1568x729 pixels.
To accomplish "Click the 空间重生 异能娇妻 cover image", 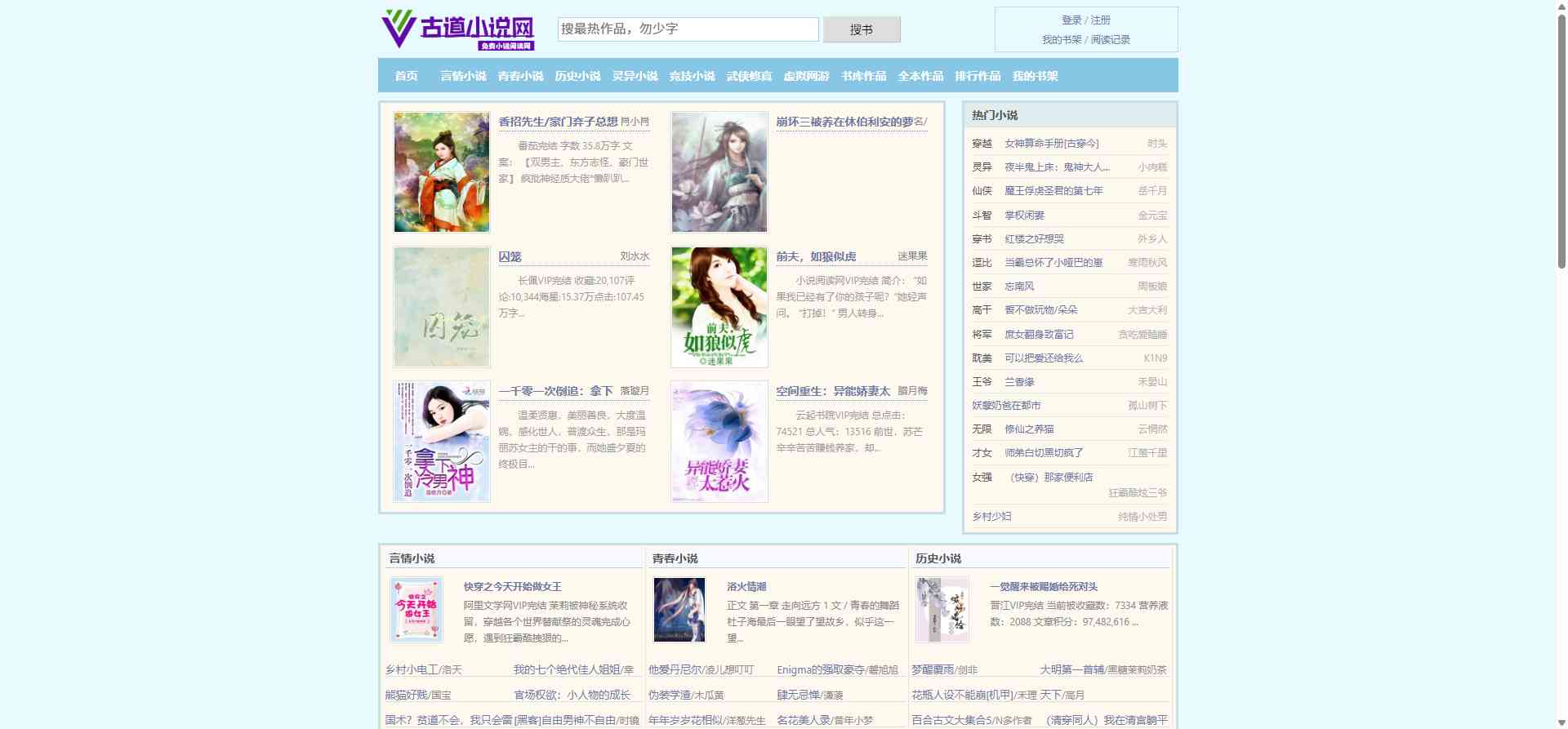I will pos(719,442).
